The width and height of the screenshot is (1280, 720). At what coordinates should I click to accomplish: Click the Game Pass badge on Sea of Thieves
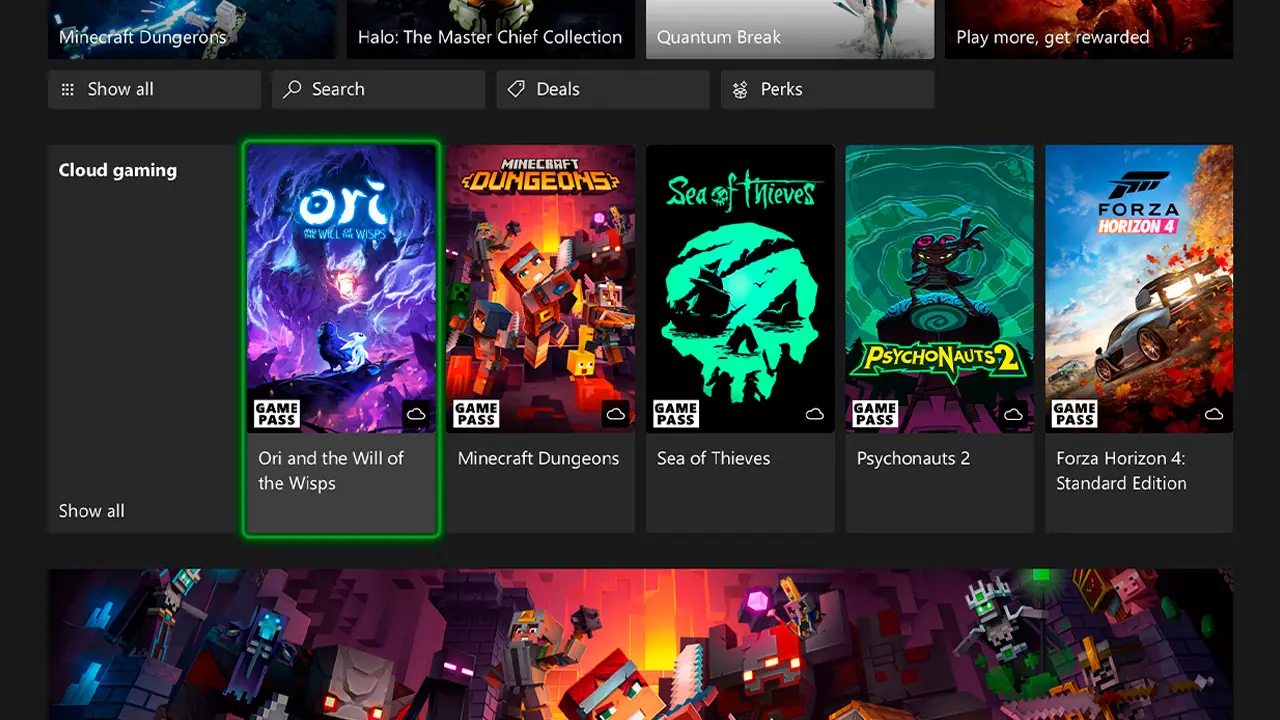[676, 413]
